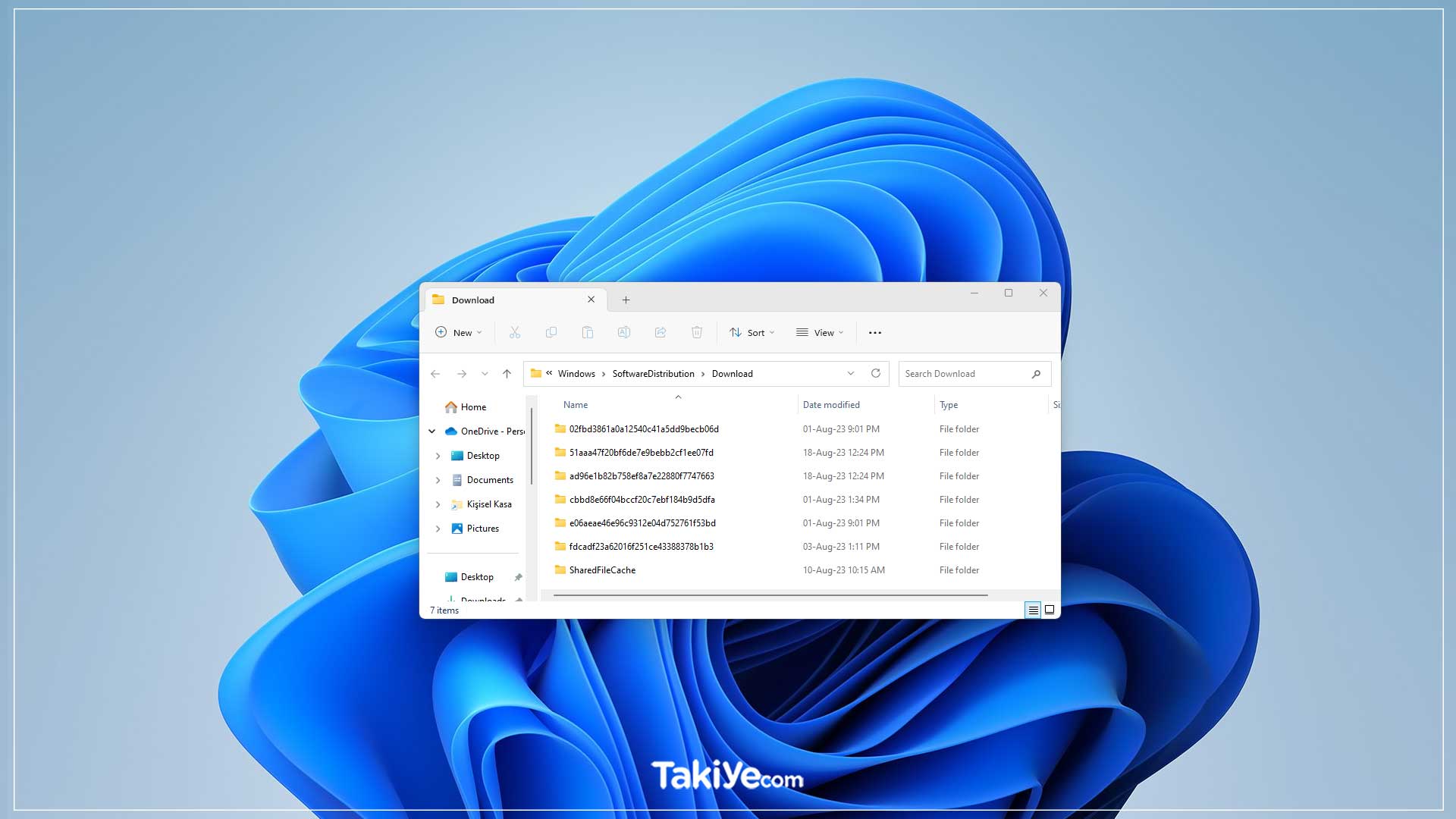Add a new tab with plus
1456x819 pixels.
(626, 300)
